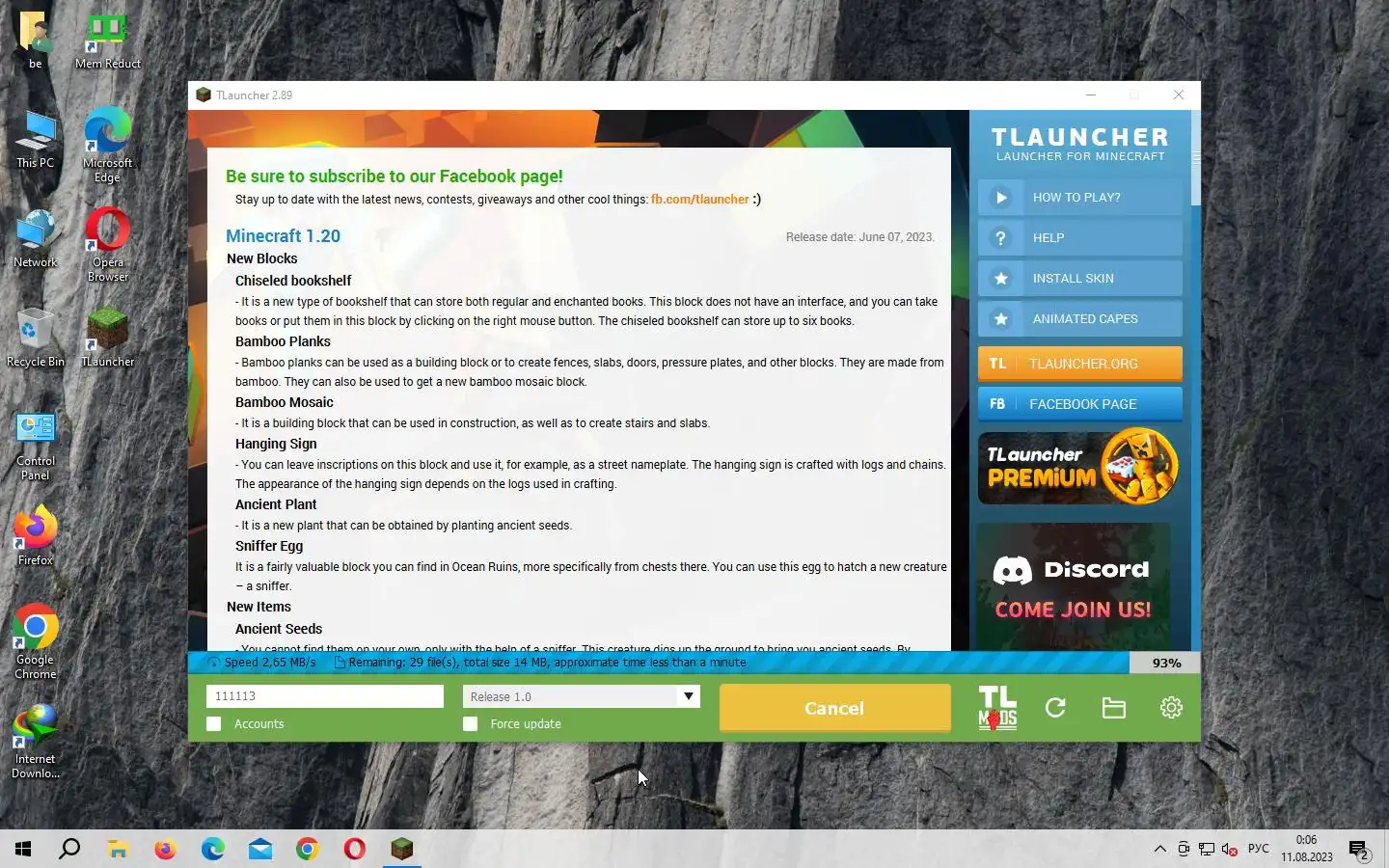Click the question mark icon beside Help
The image size is (1389, 868).
click(1001, 238)
